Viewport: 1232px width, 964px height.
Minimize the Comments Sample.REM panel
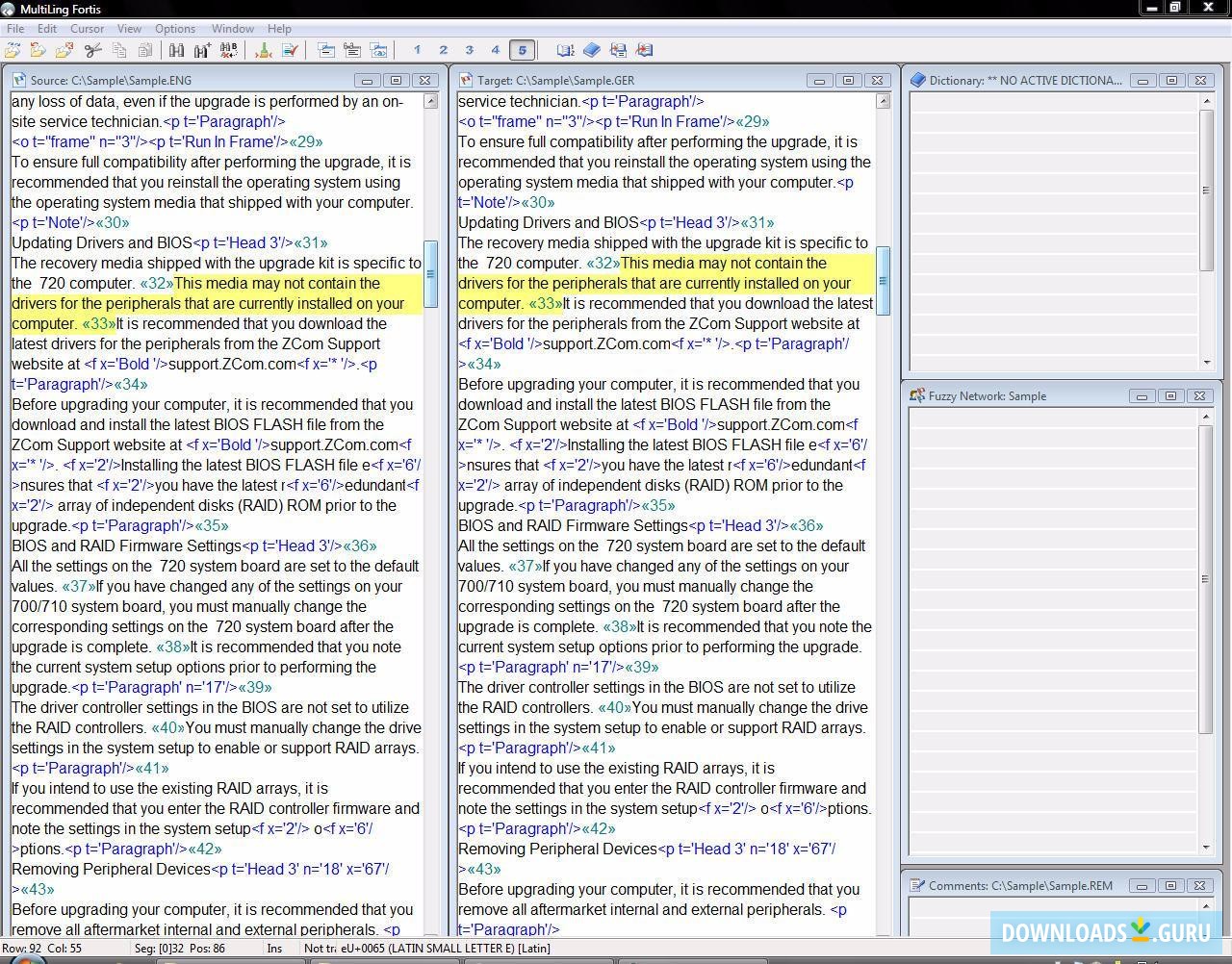coord(1142,885)
